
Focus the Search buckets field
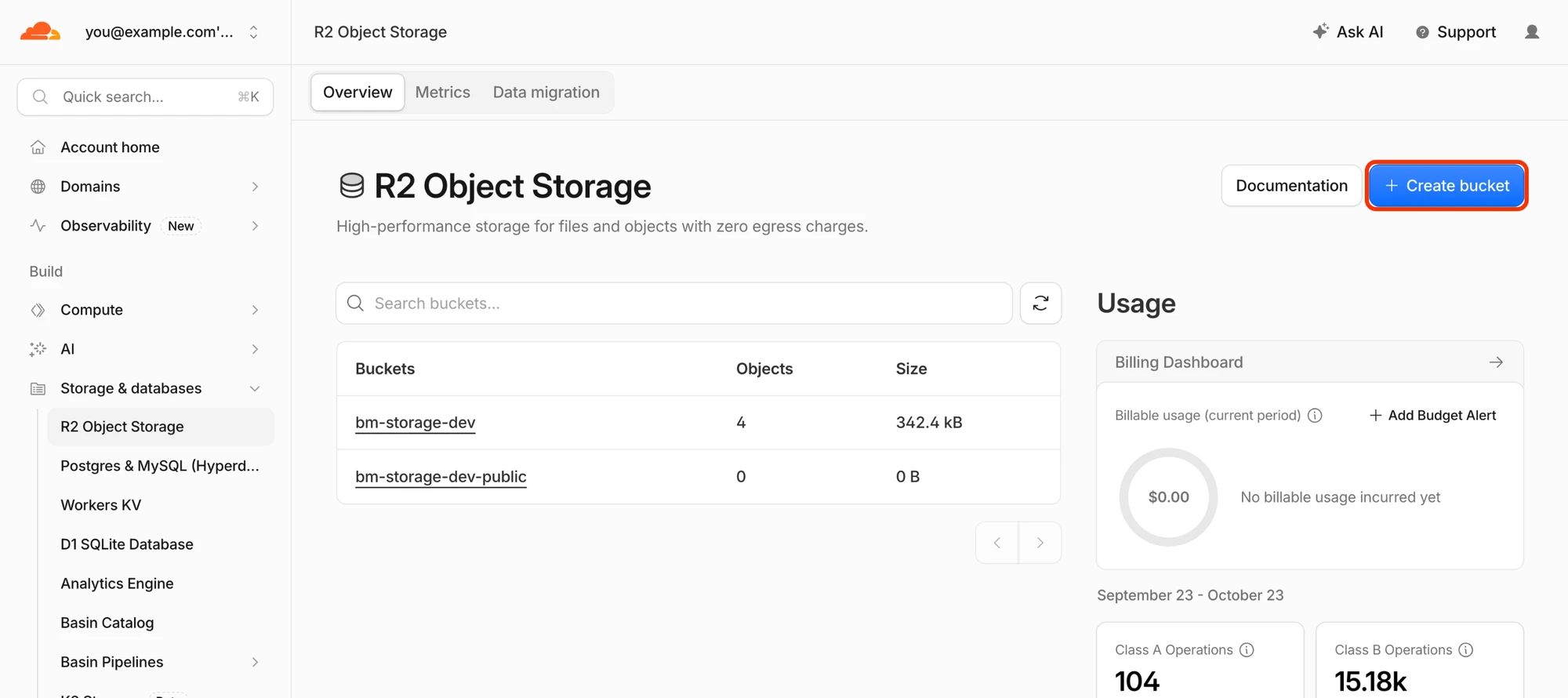click(x=674, y=304)
